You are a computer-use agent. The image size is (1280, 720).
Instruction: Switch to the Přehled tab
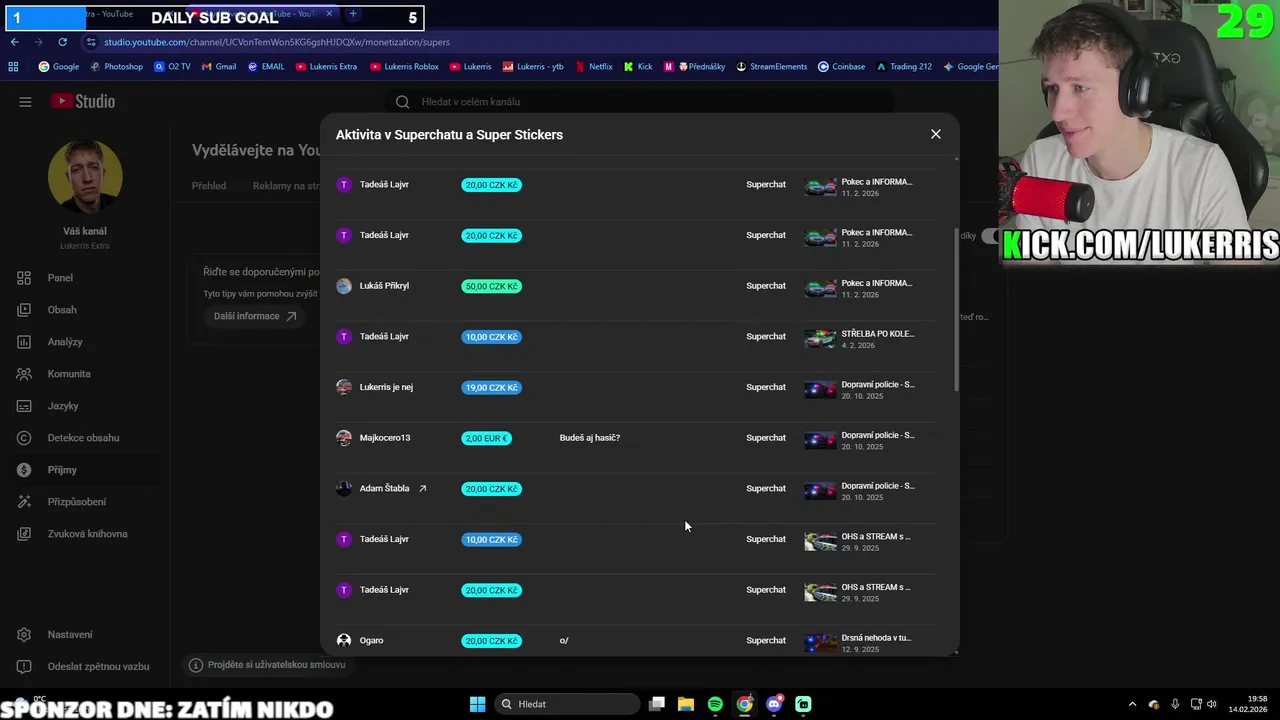(209, 185)
